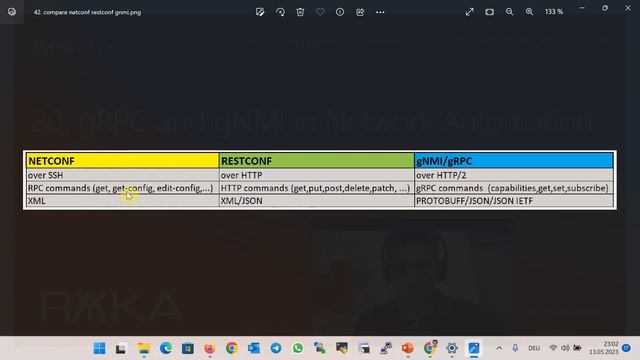Click the battery icon in the system tray
640x360 pixels.
click(577, 348)
